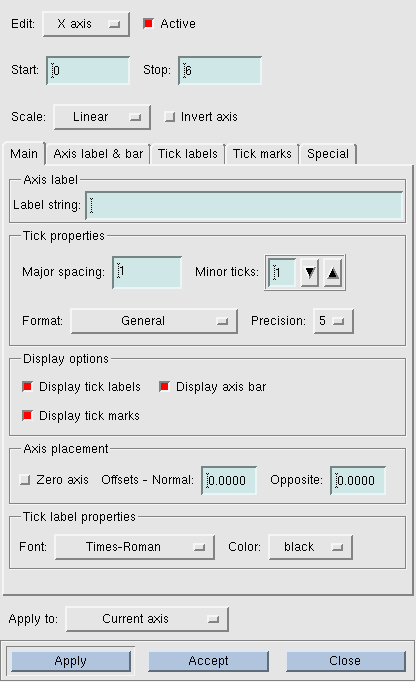This screenshot has width=416, height=682.
Task: Click into the Label string field
Action: [x=244, y=205]
